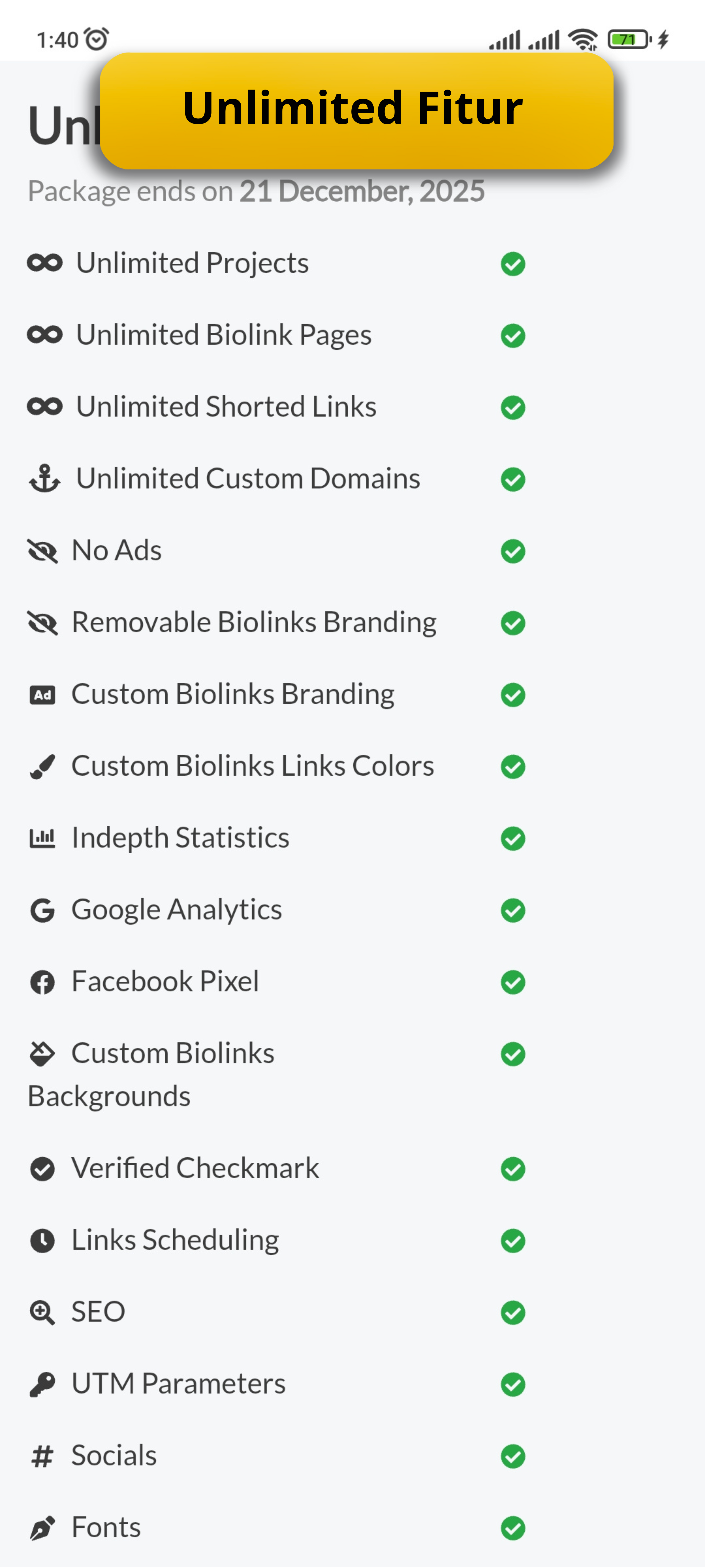Tap the Ad icon for Custom Biolinks Branding
This screenshot has height=1568, width=705.
(x=43, y=694)
